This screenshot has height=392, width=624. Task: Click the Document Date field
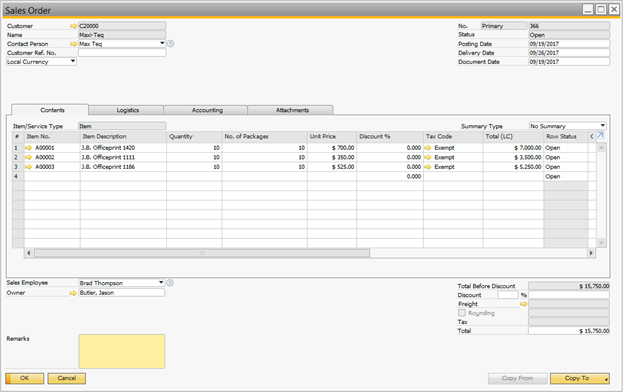(x=569, y=62)
